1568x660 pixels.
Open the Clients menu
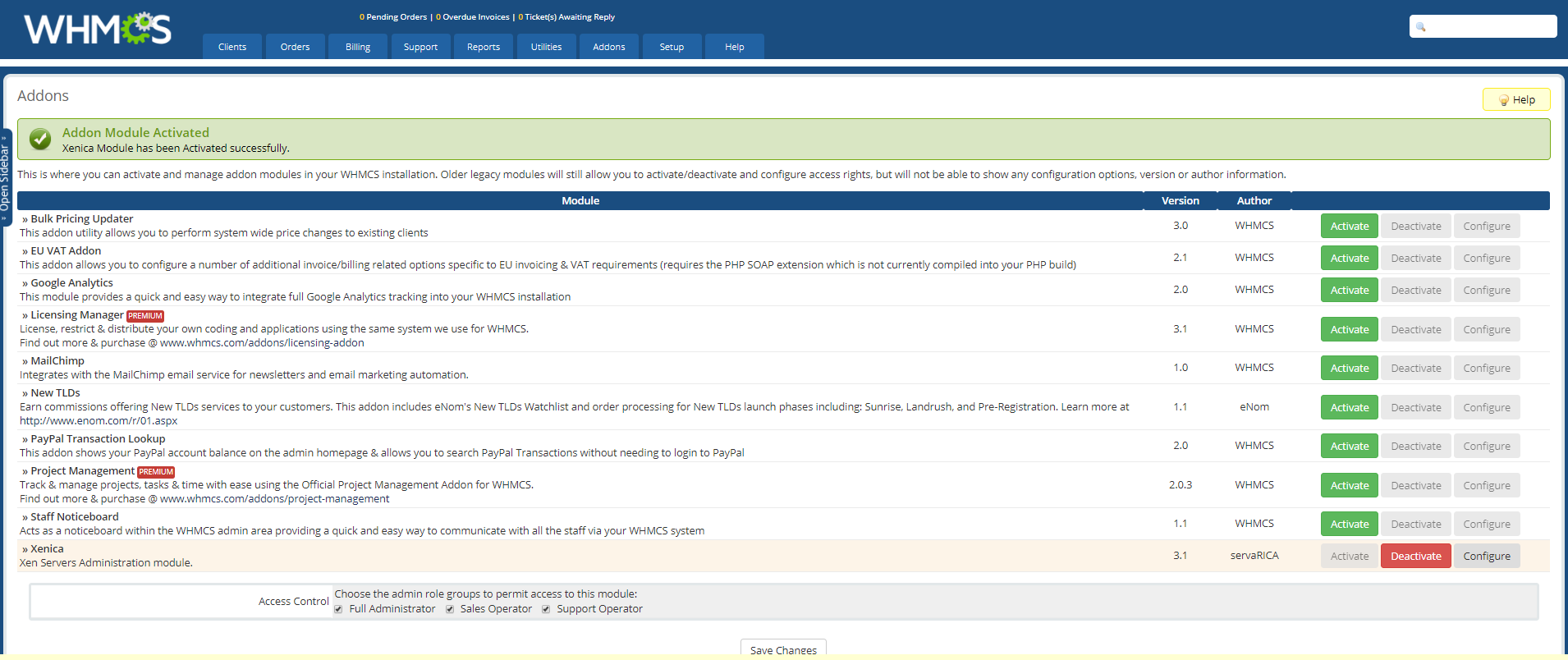point(232,47)
